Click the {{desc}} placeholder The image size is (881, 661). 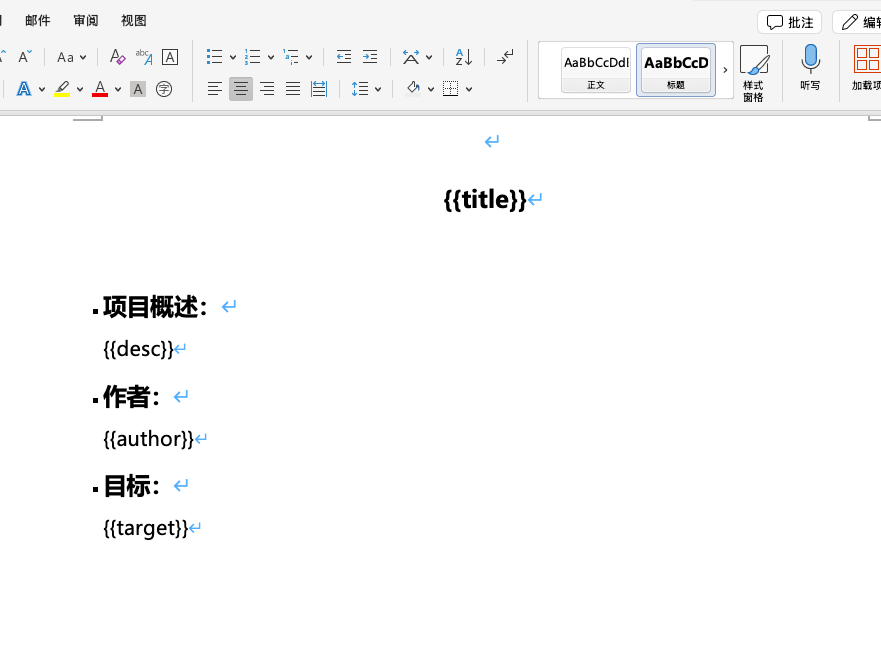138,349
